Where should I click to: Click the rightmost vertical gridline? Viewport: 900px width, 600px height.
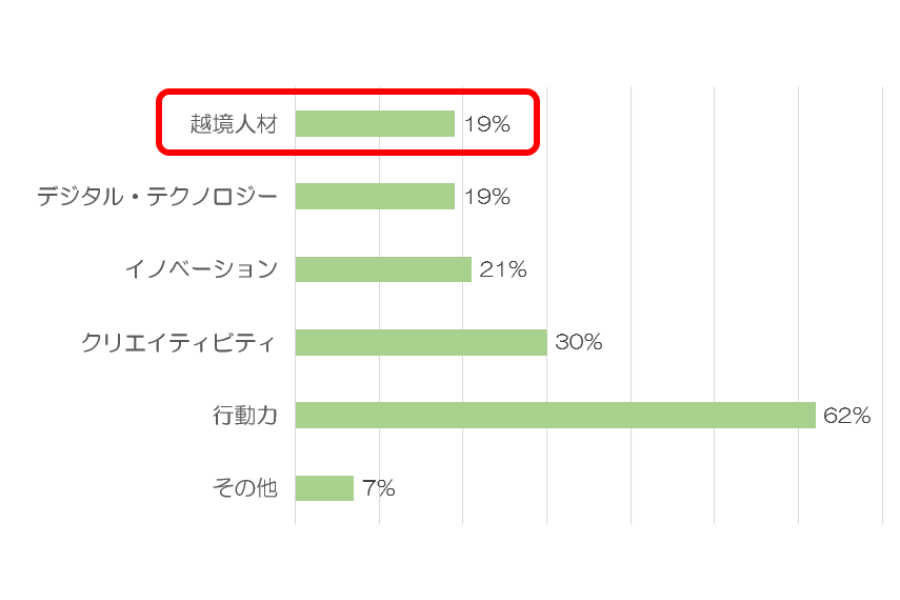point(882,305)
